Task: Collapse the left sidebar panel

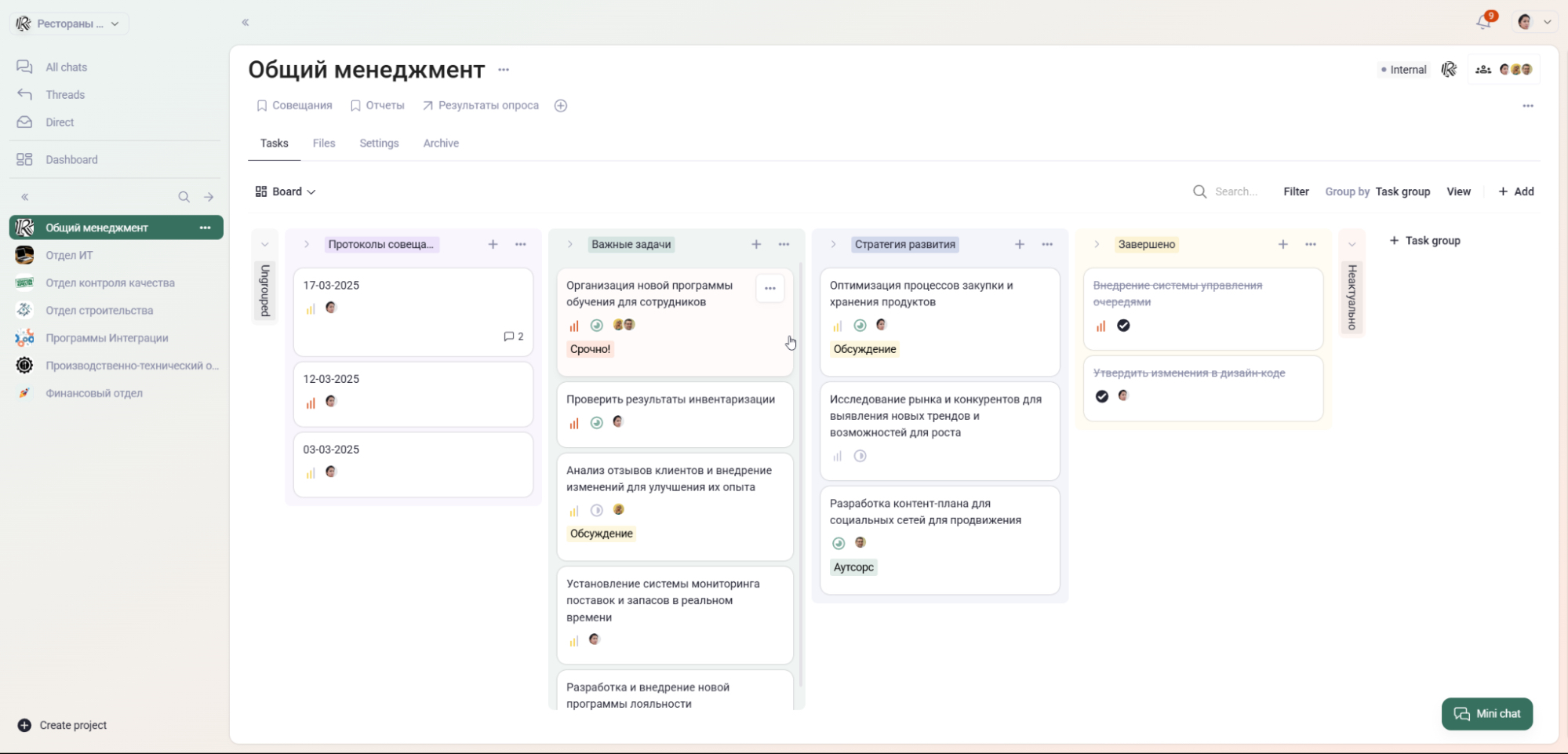Action: pos(246,23)
